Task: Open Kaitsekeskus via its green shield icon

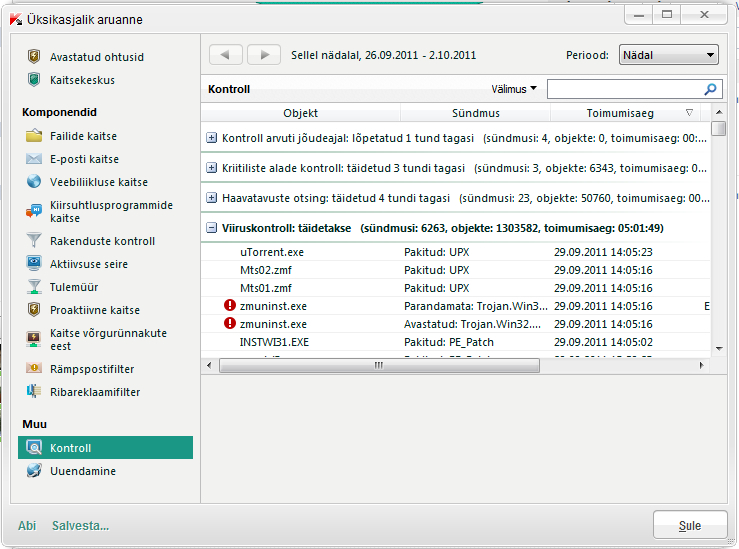Action: (x=34, y=80)
